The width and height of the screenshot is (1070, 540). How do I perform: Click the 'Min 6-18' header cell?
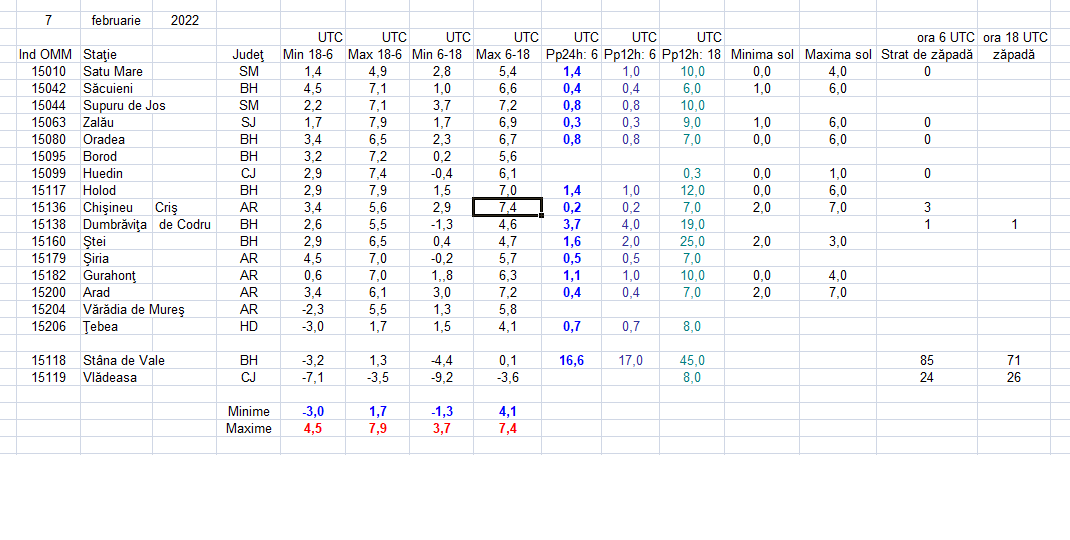click(x=442, y=55)
